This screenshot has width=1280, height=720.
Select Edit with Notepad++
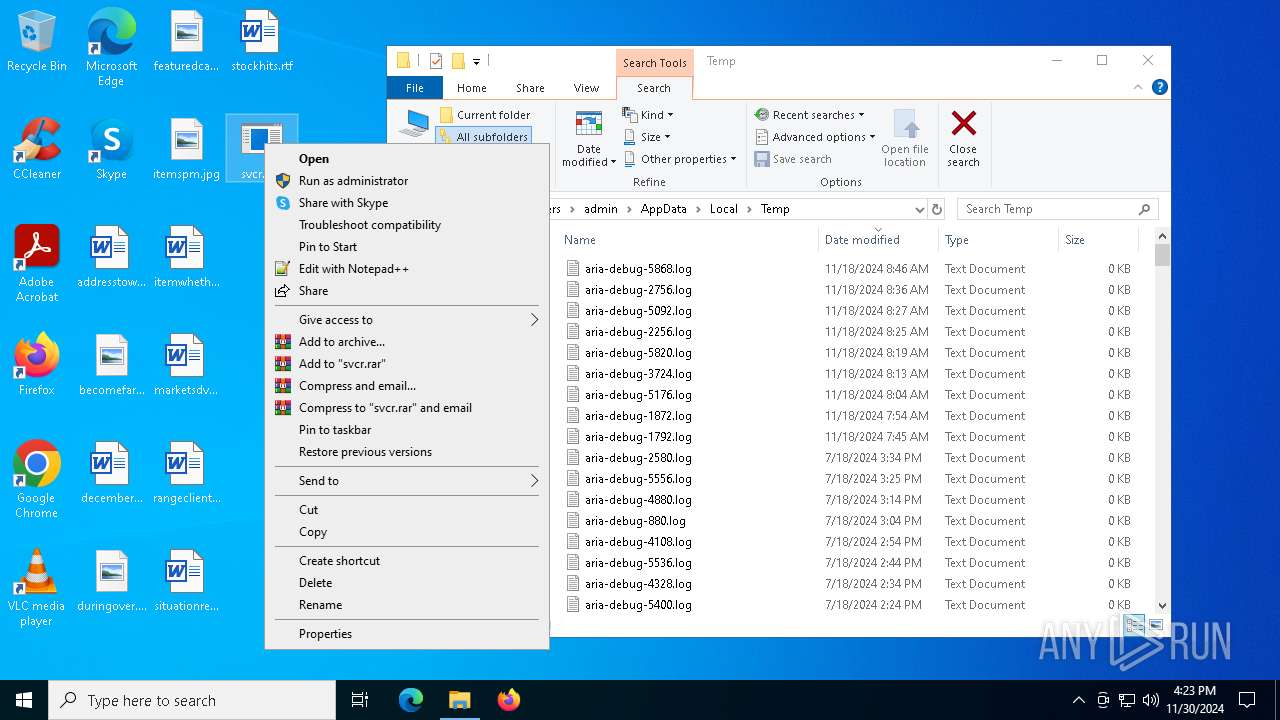(407, 269)
